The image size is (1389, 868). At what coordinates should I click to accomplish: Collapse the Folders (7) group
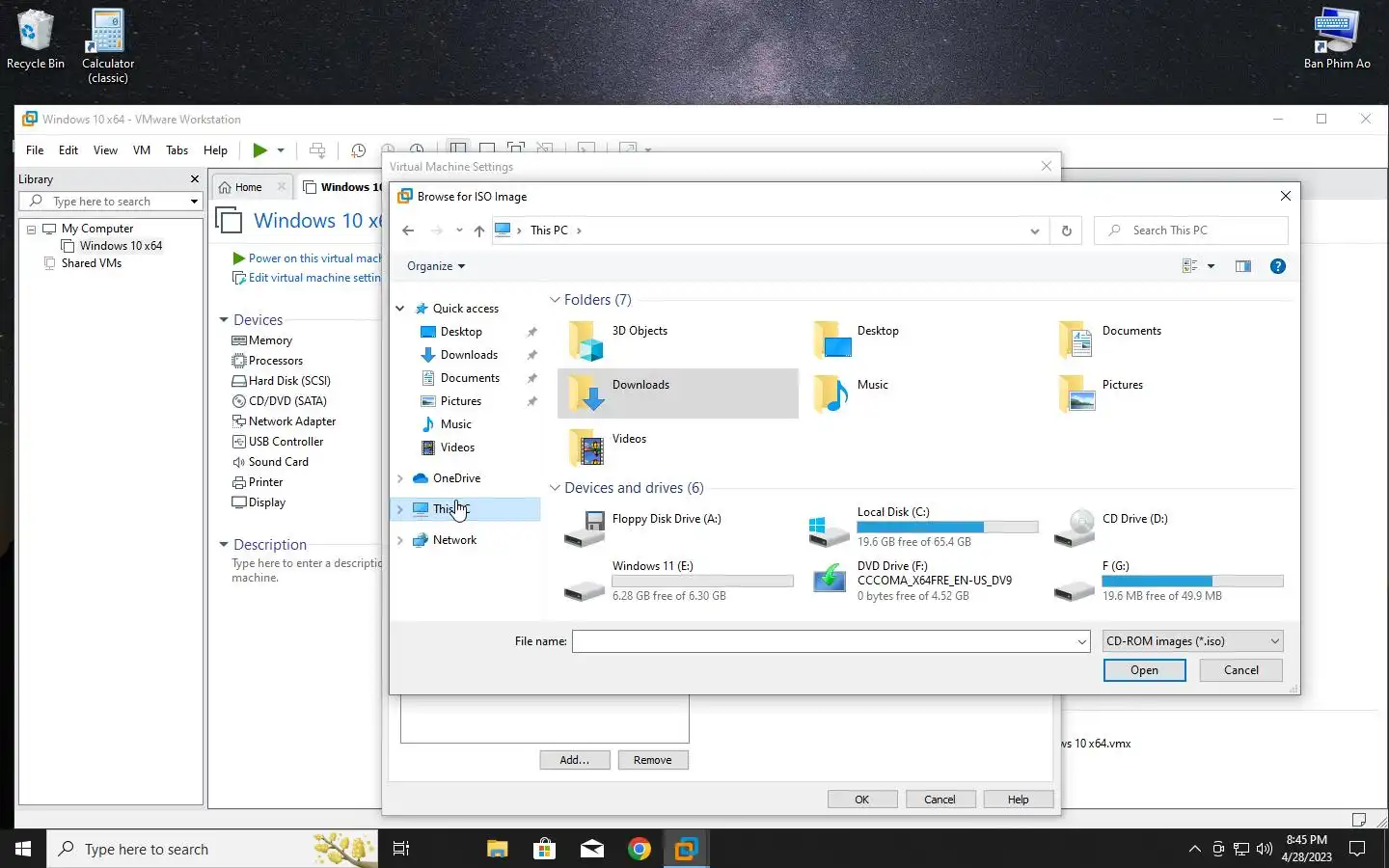point(555,300)
